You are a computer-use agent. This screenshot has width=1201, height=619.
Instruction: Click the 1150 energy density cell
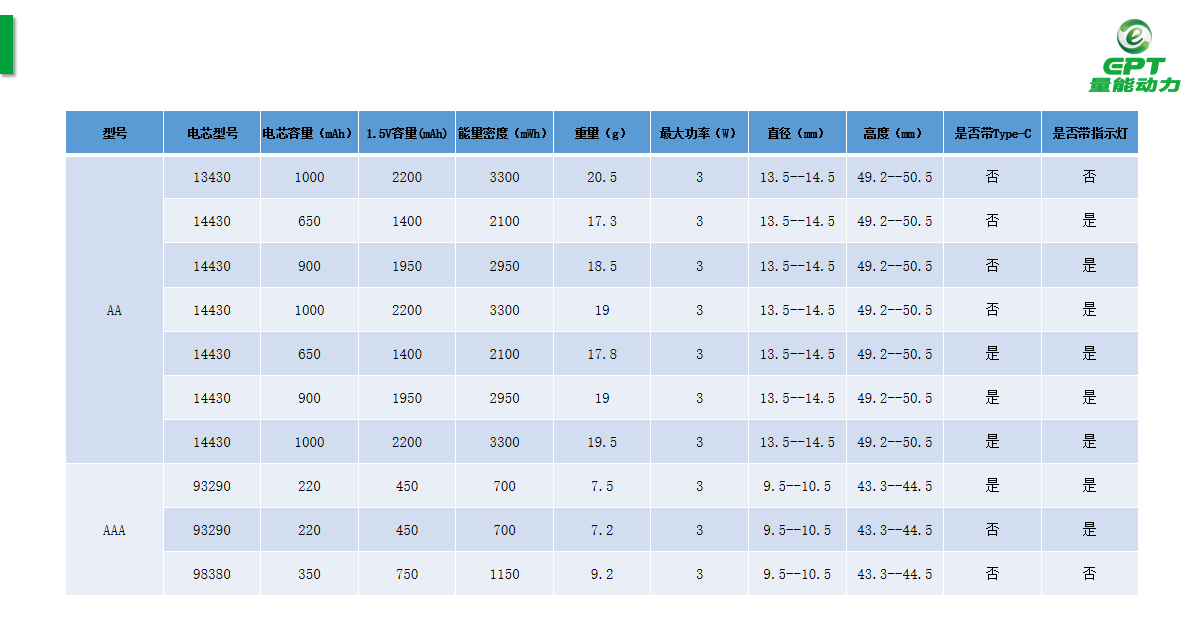coord(504,574)
